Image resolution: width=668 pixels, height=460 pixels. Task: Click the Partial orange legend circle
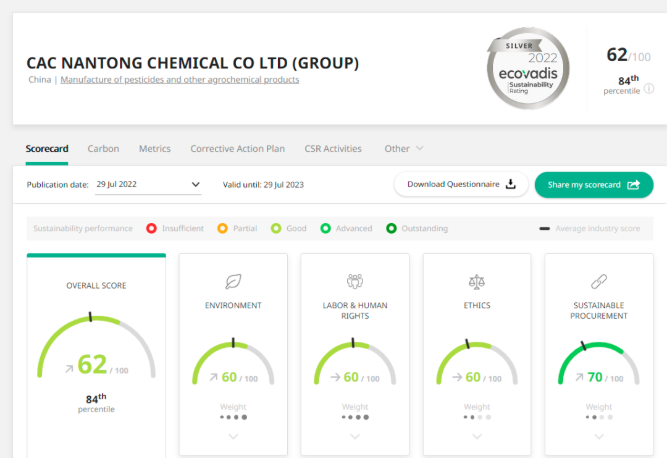tap(223, 229)
